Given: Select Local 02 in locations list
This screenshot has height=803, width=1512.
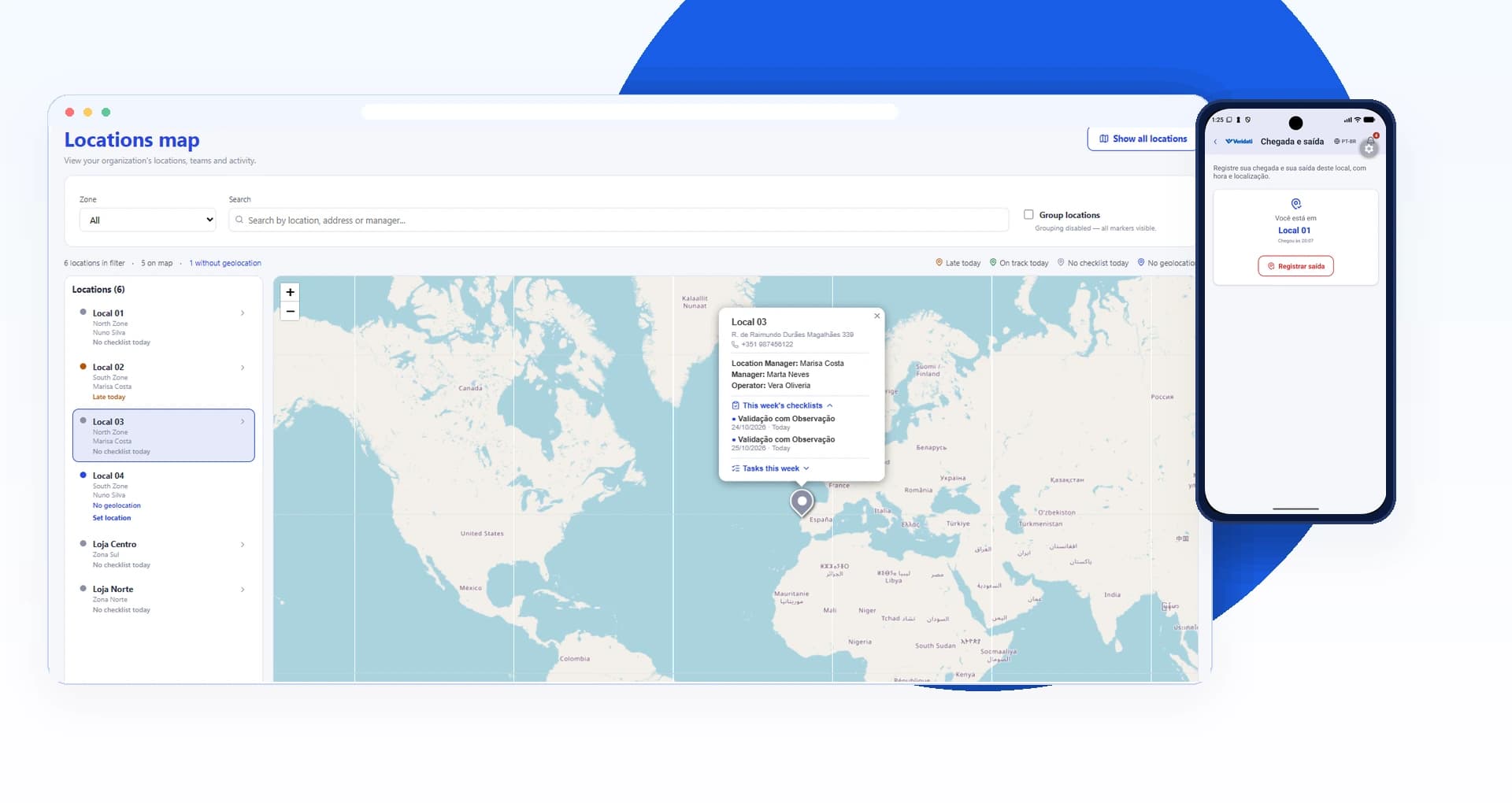Looking at the screenshot, I should [x=163, y=381].
